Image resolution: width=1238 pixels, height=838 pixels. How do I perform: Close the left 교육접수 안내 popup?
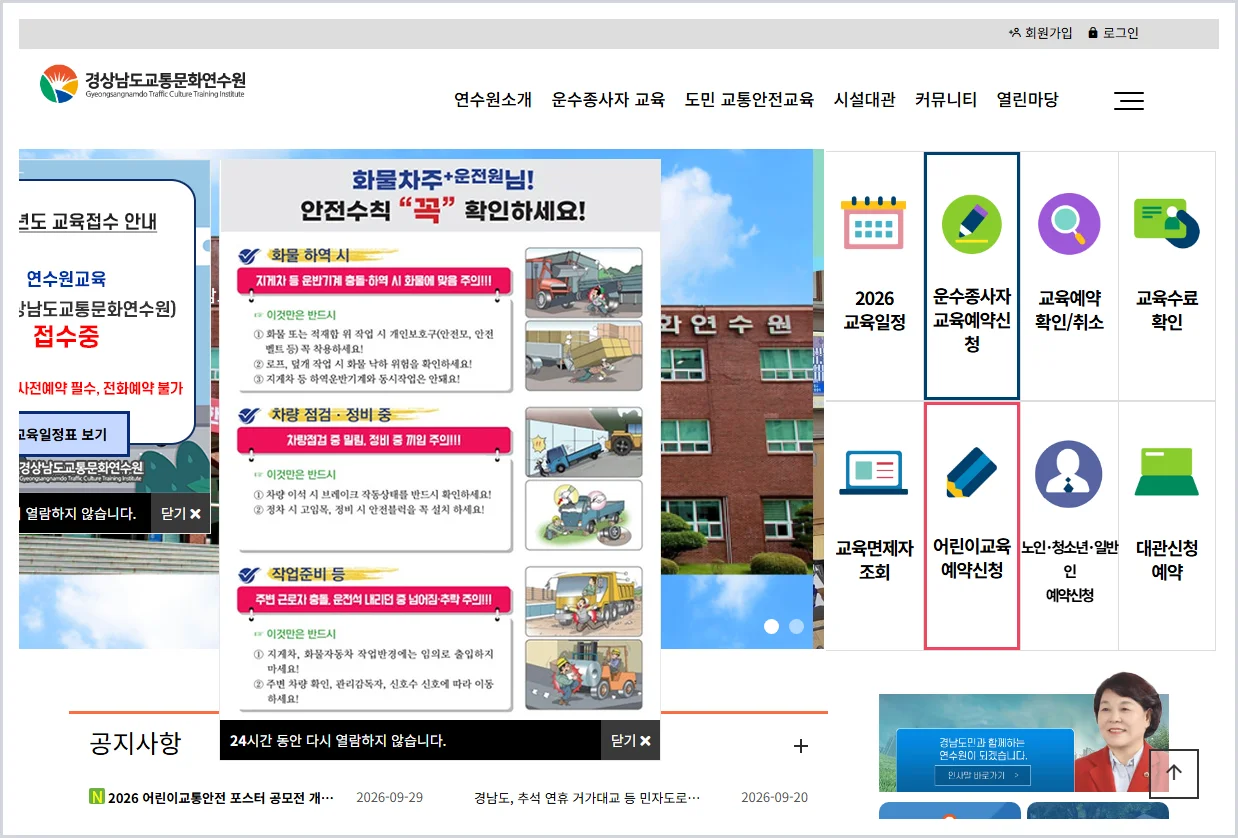coord(181,513)
